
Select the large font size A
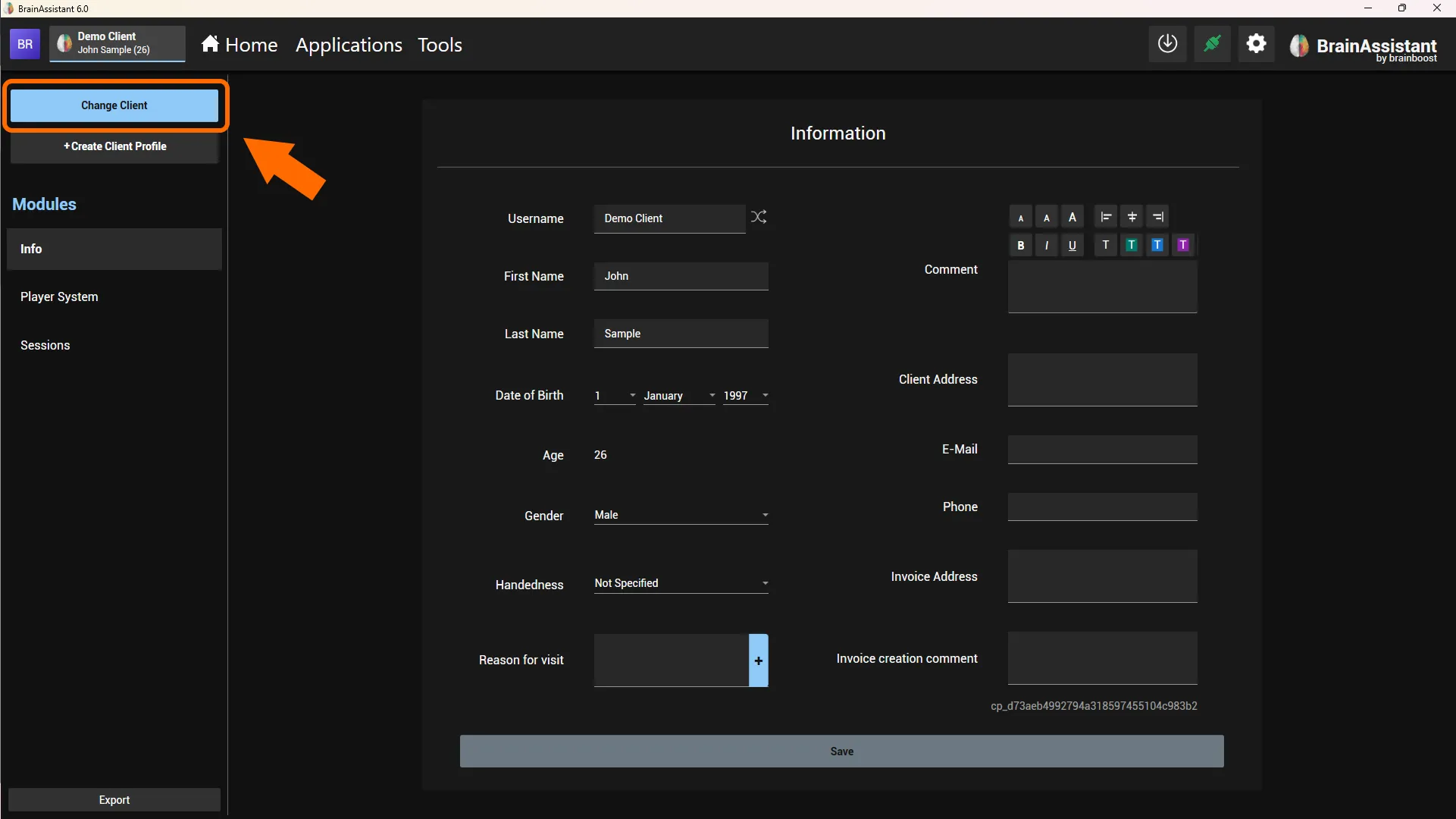pos(1072,218)
